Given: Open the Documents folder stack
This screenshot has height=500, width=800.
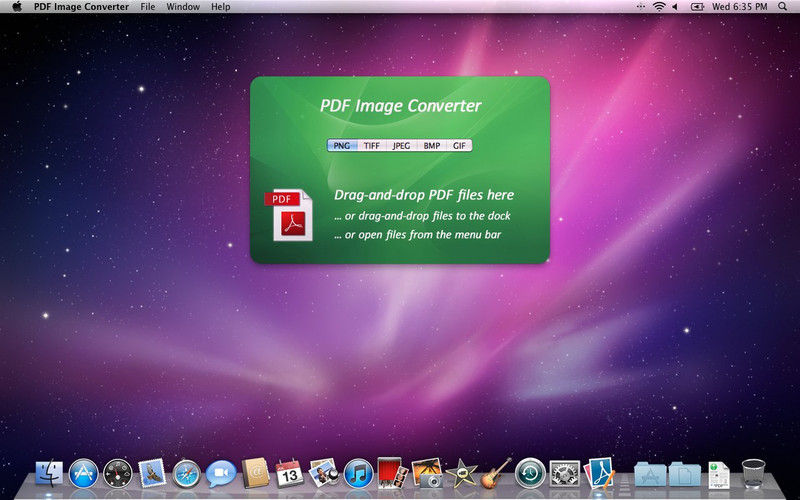Looking at the screenshot, I should [685, 474].
